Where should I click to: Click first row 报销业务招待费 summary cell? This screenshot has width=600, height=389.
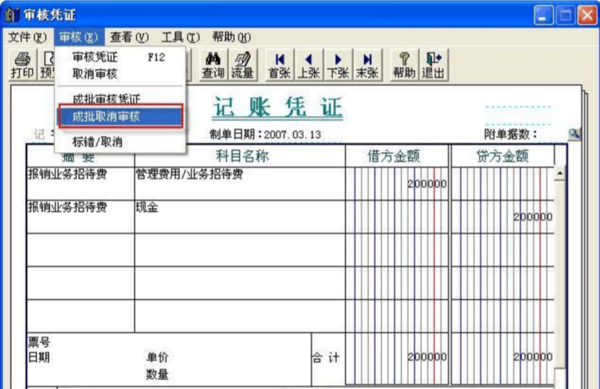coord(80,184)
